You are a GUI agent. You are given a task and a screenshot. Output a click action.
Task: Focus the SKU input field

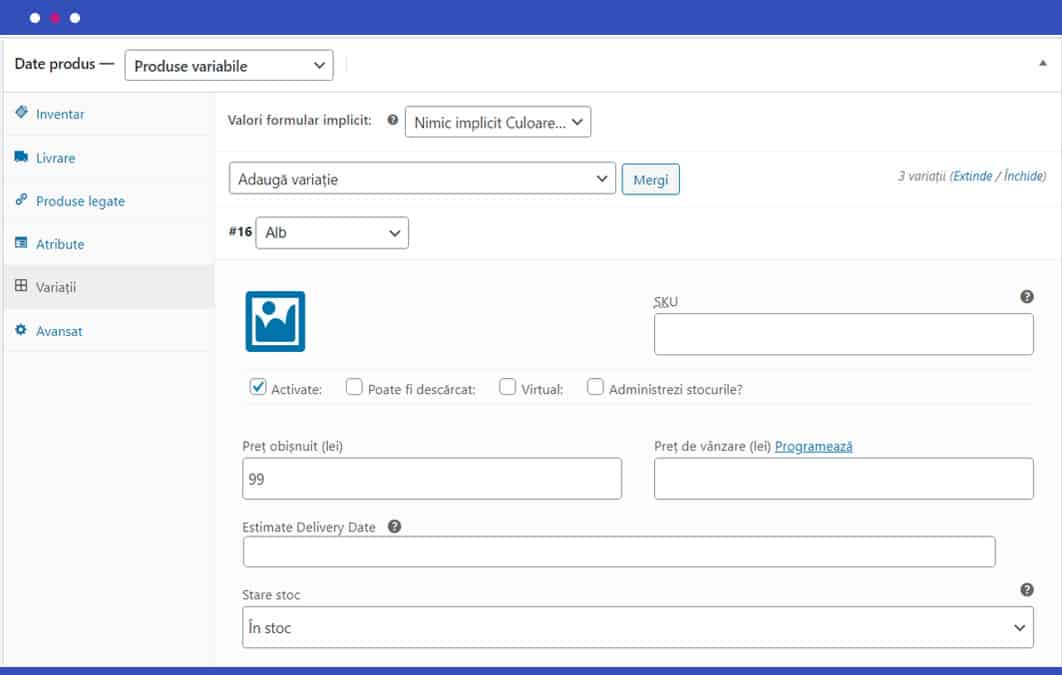pos(843,334)
